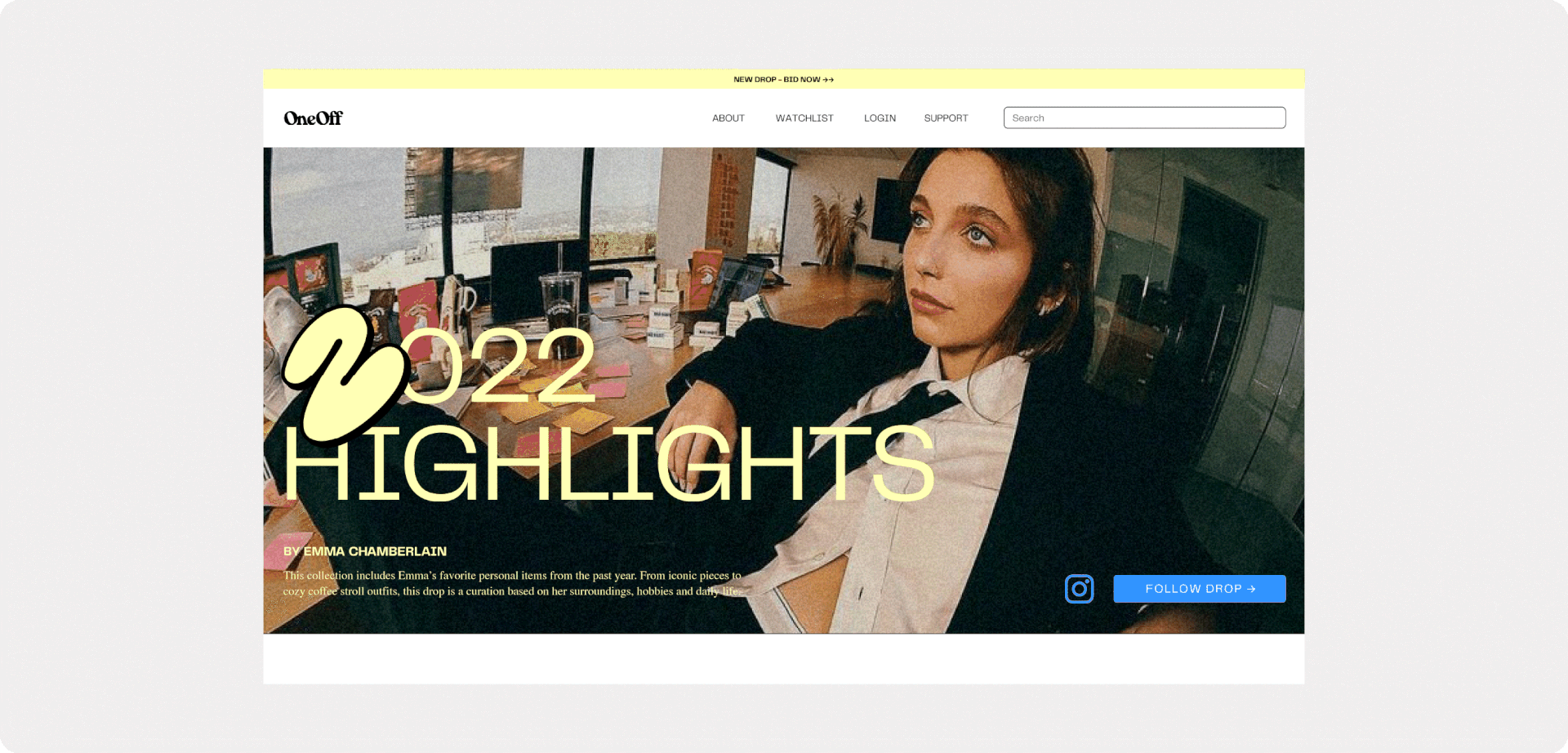Click the FOLLOW DROP button

pos(1199,589)
